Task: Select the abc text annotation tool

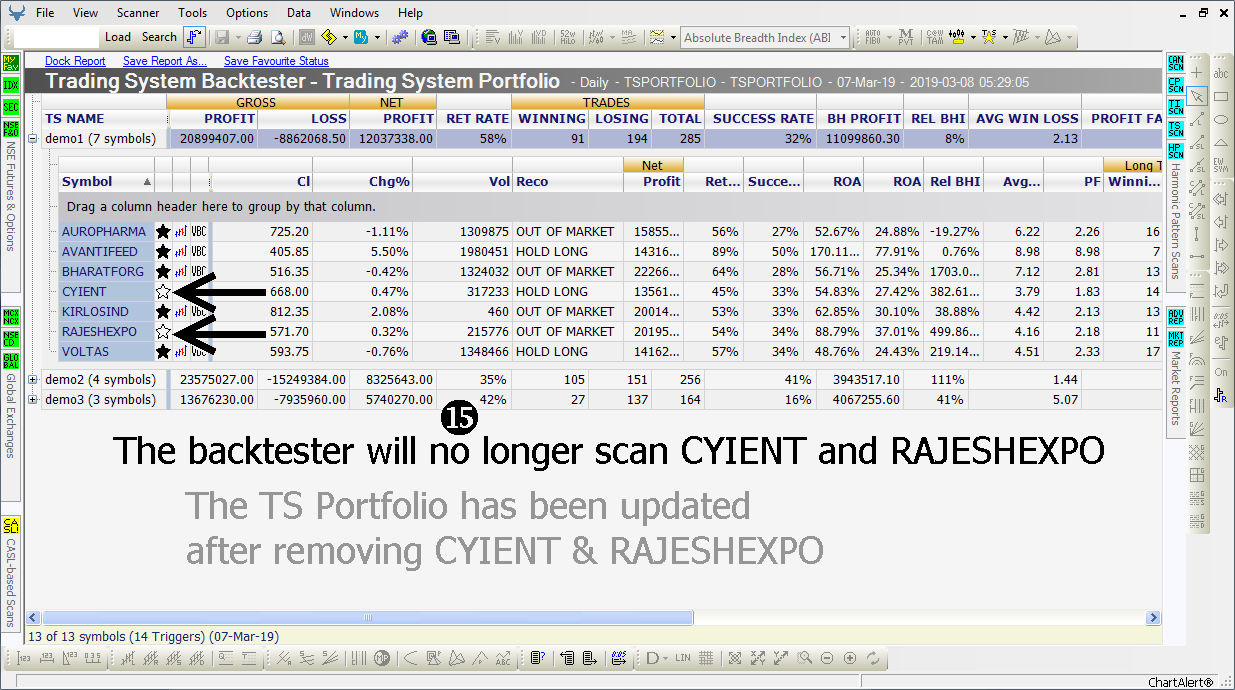Action: click(x=1221, y=73)
